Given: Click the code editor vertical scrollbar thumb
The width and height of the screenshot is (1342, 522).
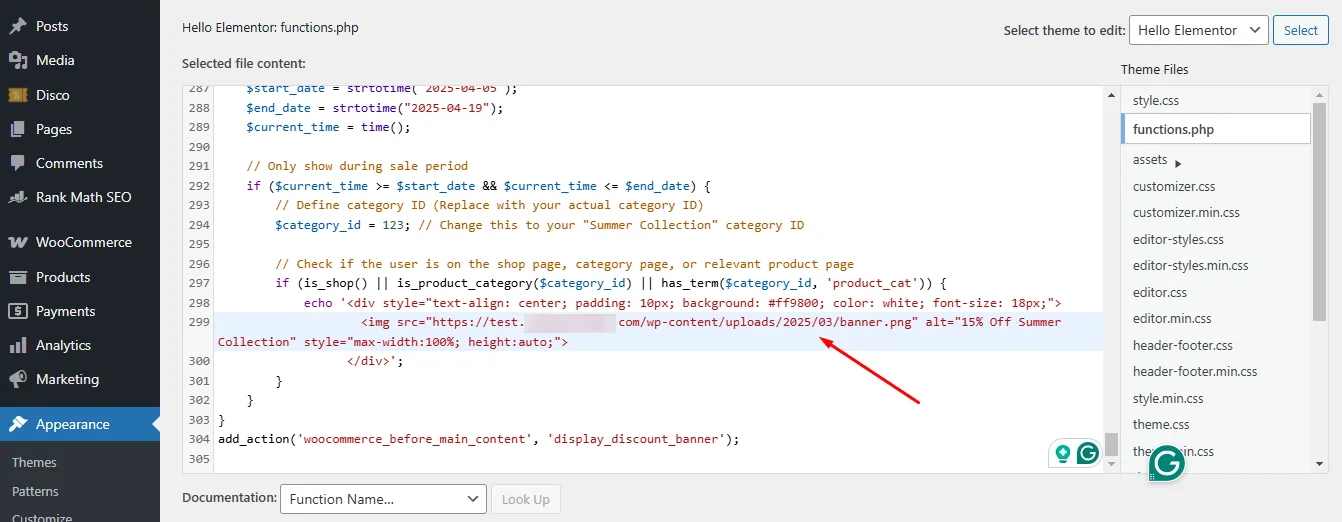Looking at the screenshot, I should (1111, 445).
